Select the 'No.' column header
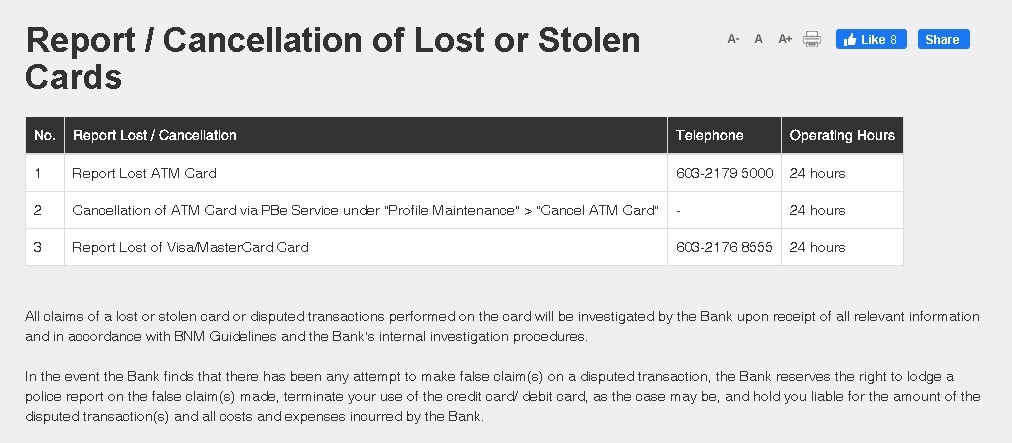 click(45, 135)
